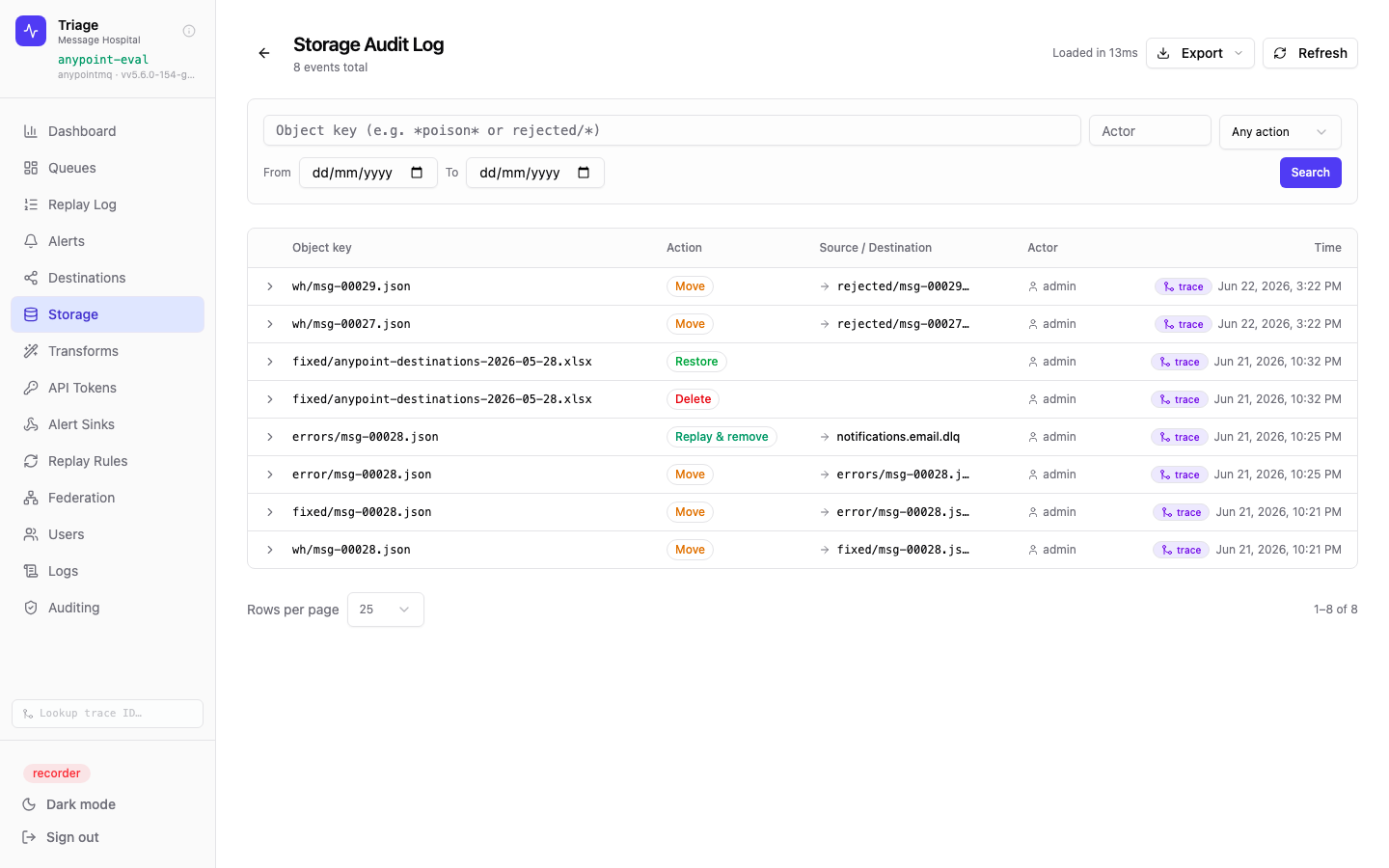1389x868 pixels.
Task: Open trace for the Delete action row
Action: pos(1179,399)
